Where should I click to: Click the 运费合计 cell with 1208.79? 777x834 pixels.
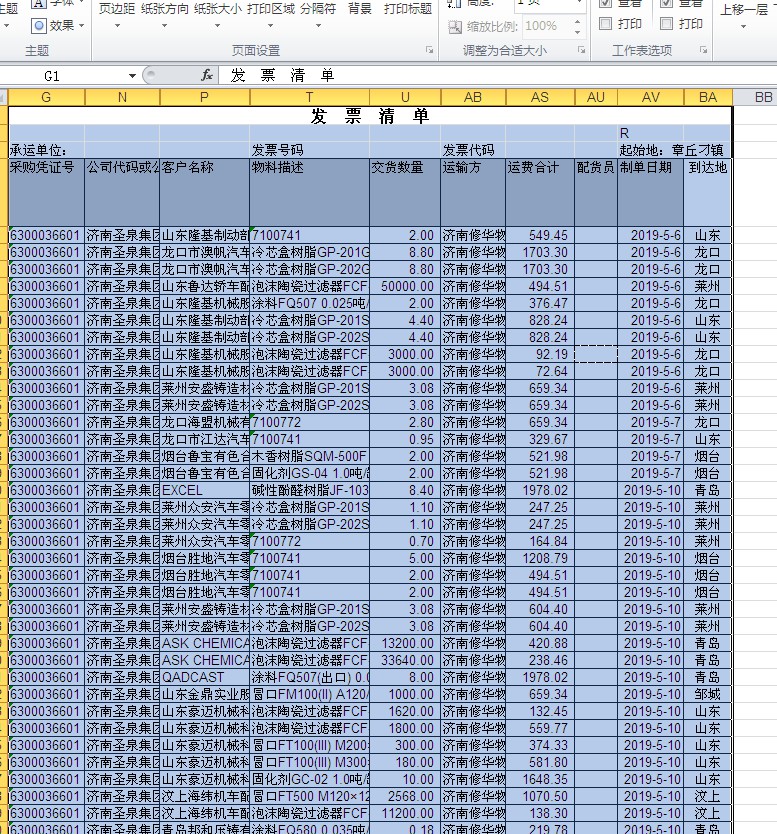(x=540, y=558)
